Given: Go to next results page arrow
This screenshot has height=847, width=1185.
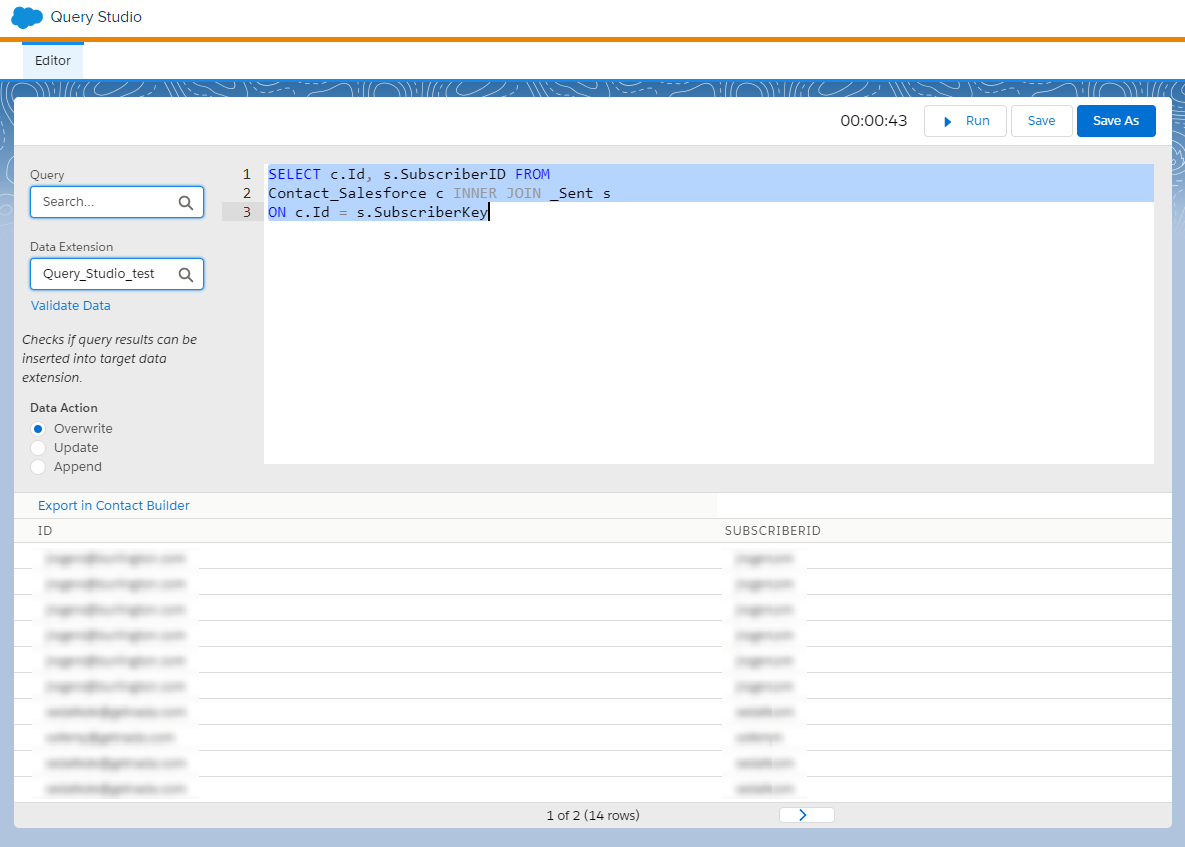Looking at the screenshot, I should (805, 815).
